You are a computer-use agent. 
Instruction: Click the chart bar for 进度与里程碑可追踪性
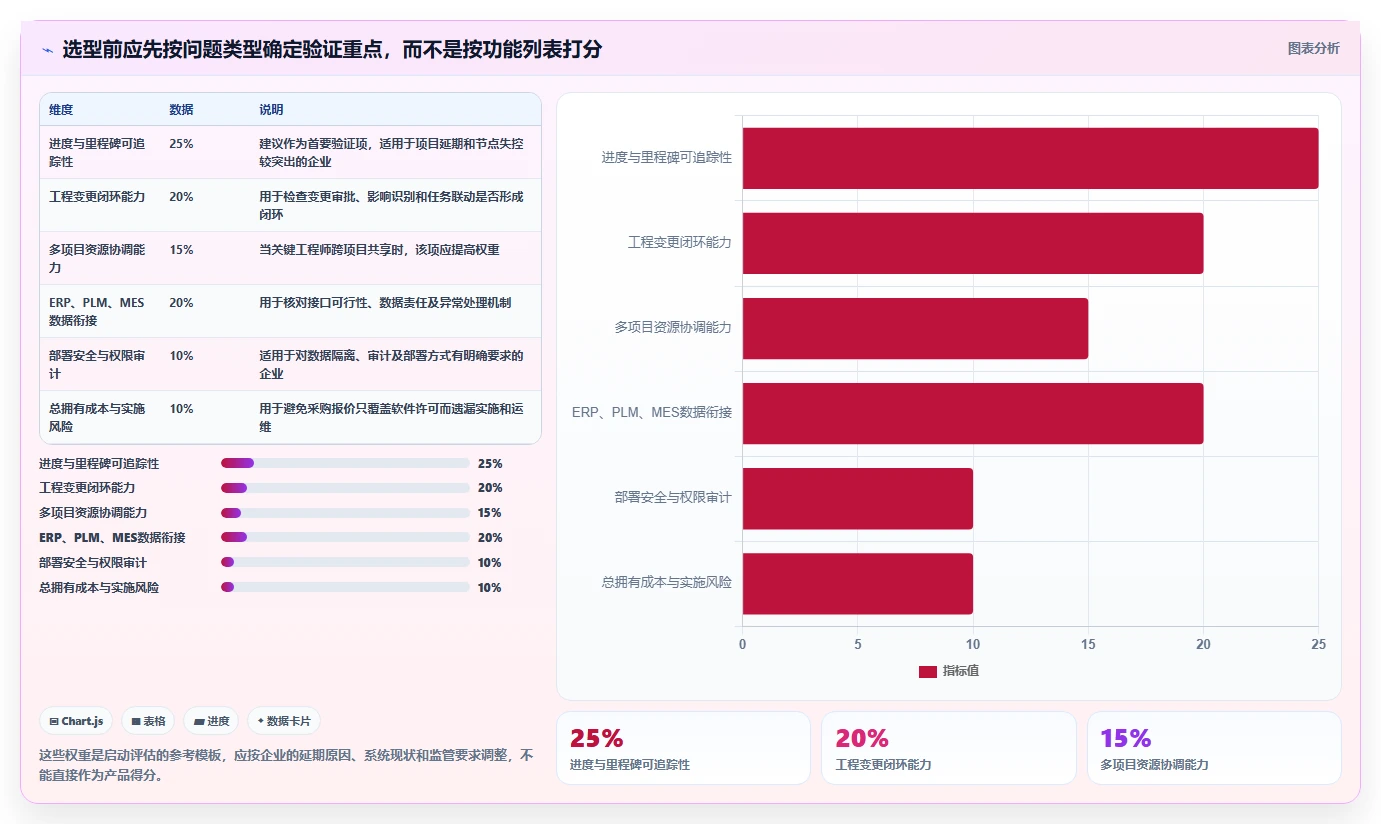pos(1030,158)
